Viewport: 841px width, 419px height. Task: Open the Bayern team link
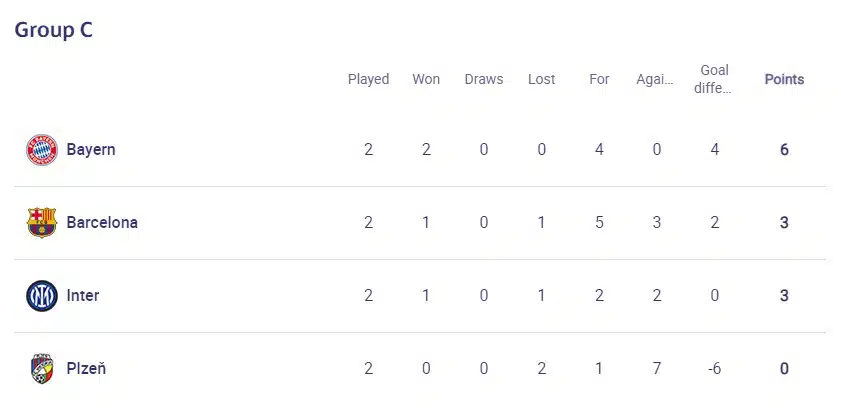(91, 150)
